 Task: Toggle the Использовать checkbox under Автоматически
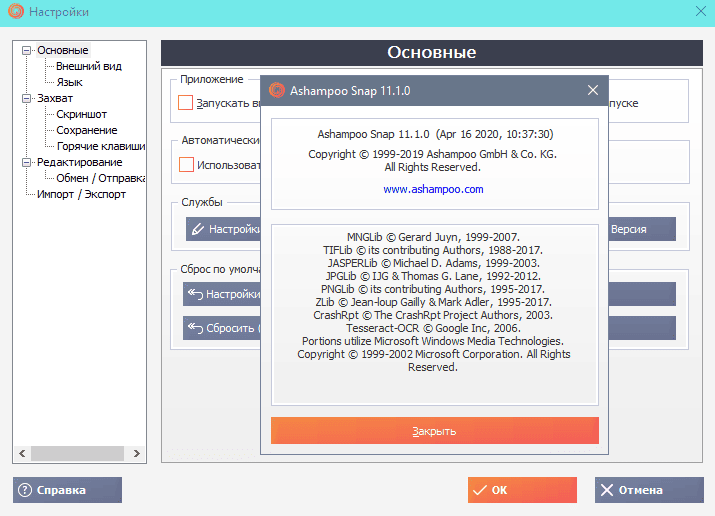(x=186, y=165)
